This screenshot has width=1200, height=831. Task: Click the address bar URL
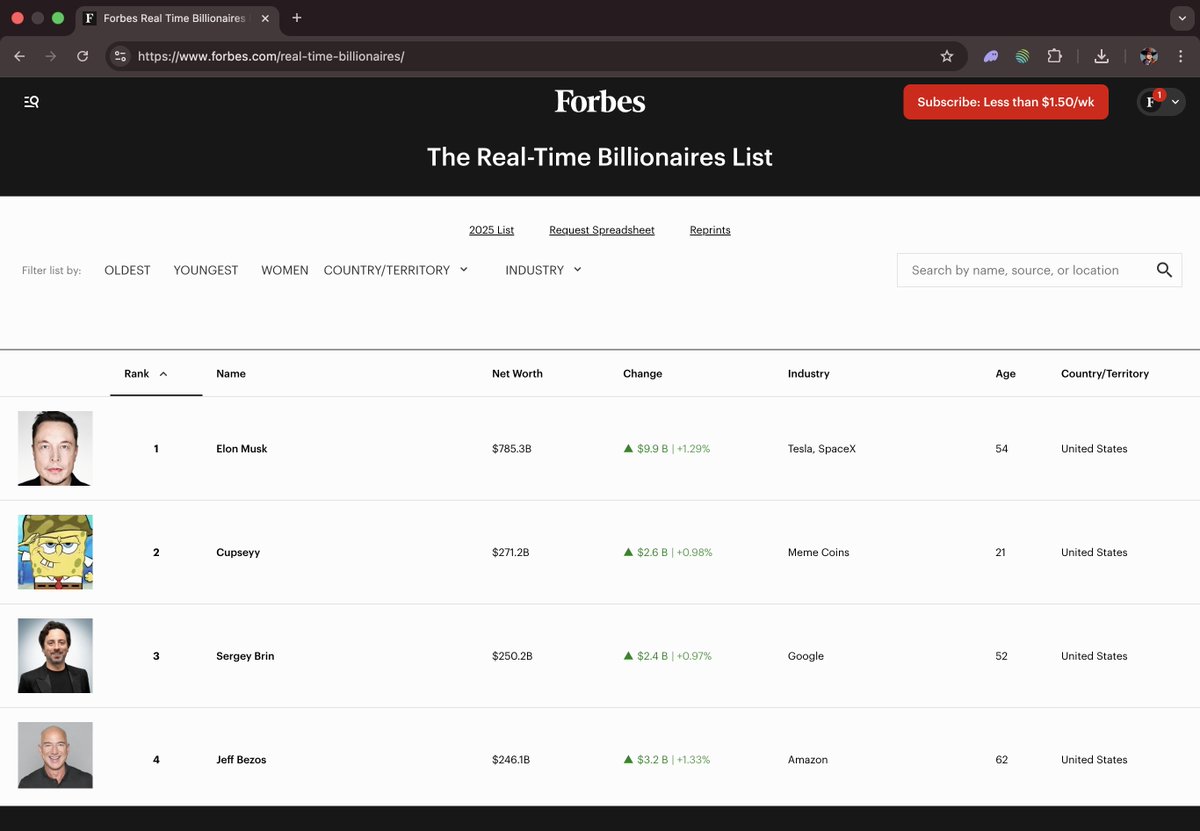pos(271,56)
